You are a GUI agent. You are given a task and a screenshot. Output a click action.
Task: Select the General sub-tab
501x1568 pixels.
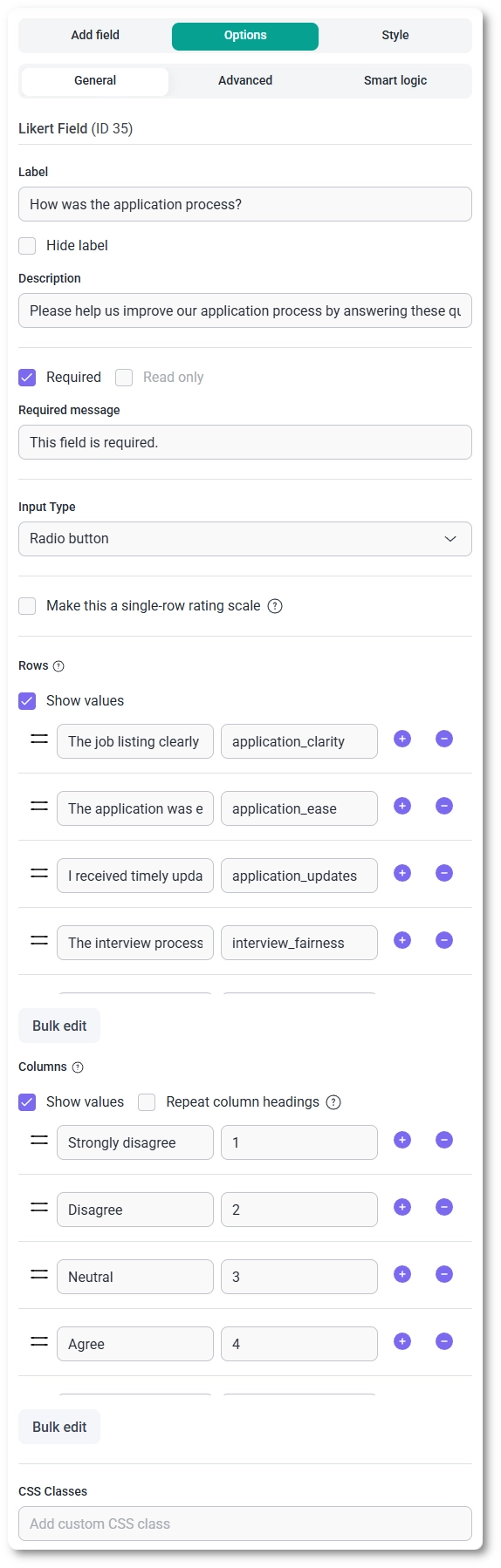pyautogui.click(x=95, y=81)
